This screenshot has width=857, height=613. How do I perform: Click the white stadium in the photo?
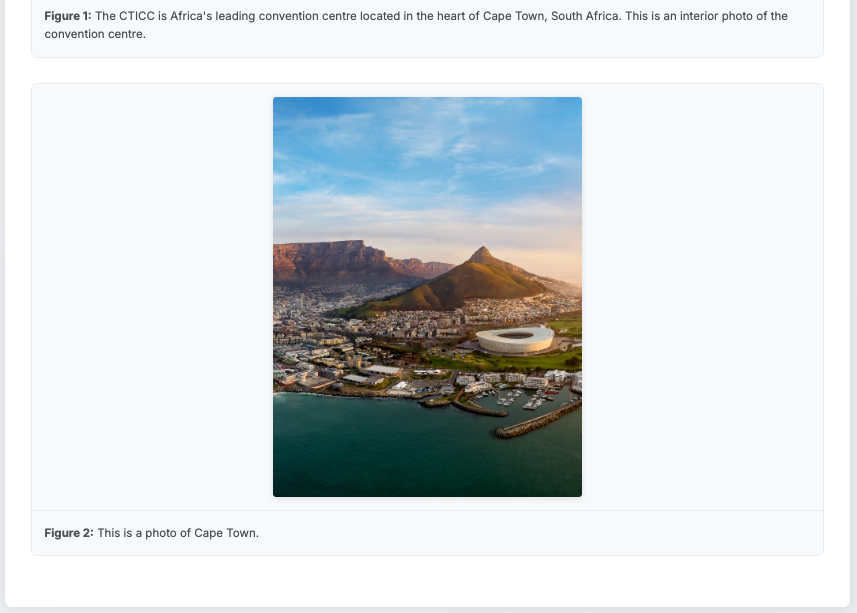coord(514,339)
